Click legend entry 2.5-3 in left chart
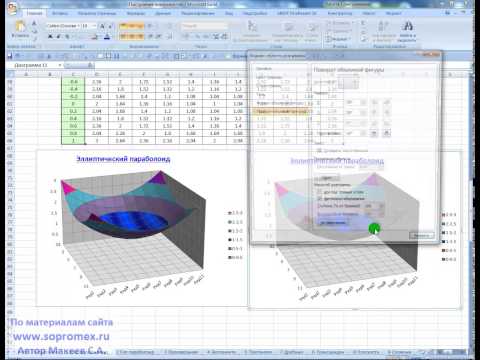The image size is (480, 360). pyautogui.click(x=235, y=213)
